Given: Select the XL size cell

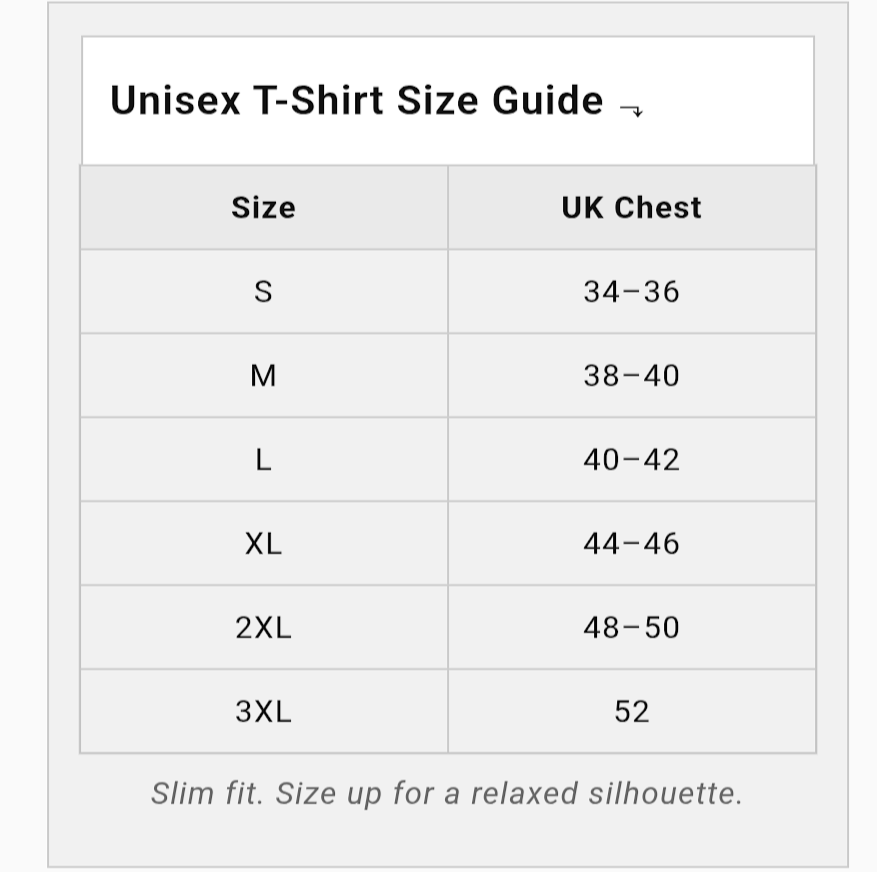Looking at the screenshot, I should 263,543.
